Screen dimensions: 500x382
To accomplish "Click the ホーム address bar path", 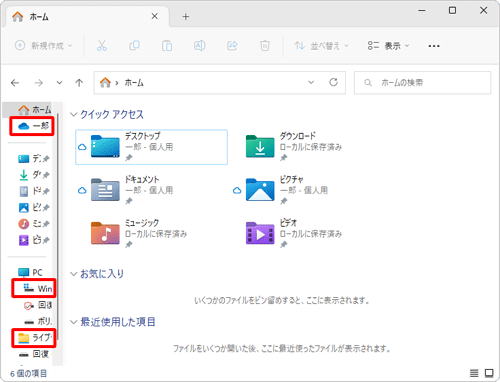I will (x=134, y=83).
